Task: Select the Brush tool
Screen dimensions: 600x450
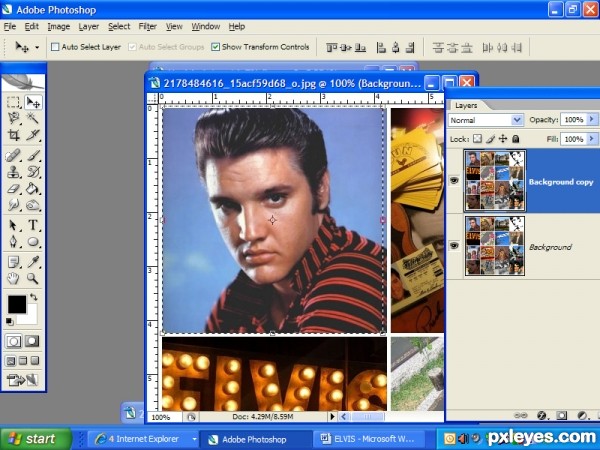Action: click(33, 155)
